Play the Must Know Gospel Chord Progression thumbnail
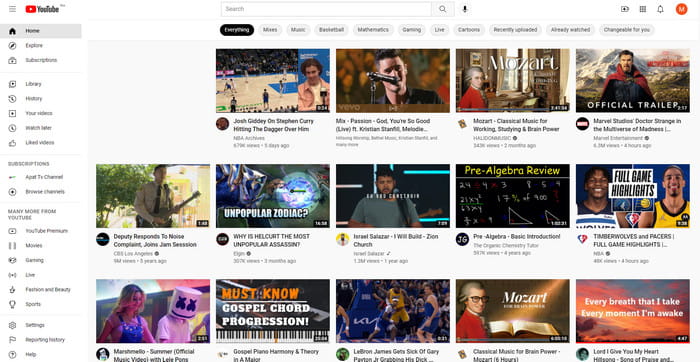The image size is (700, 362). [x=273, y=311]
